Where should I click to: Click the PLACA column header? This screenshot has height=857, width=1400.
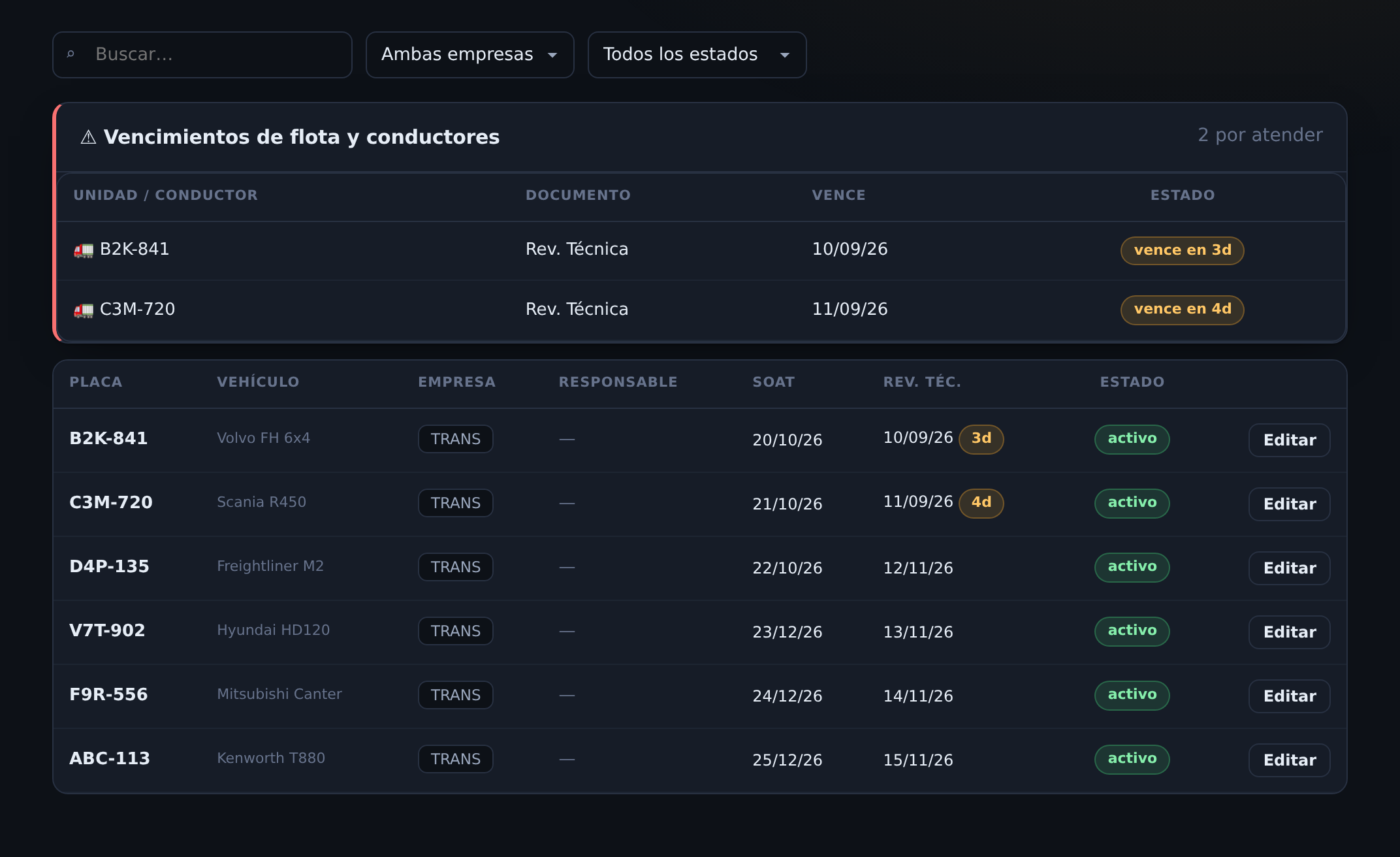pyautogui.click(x=96, y=382)
